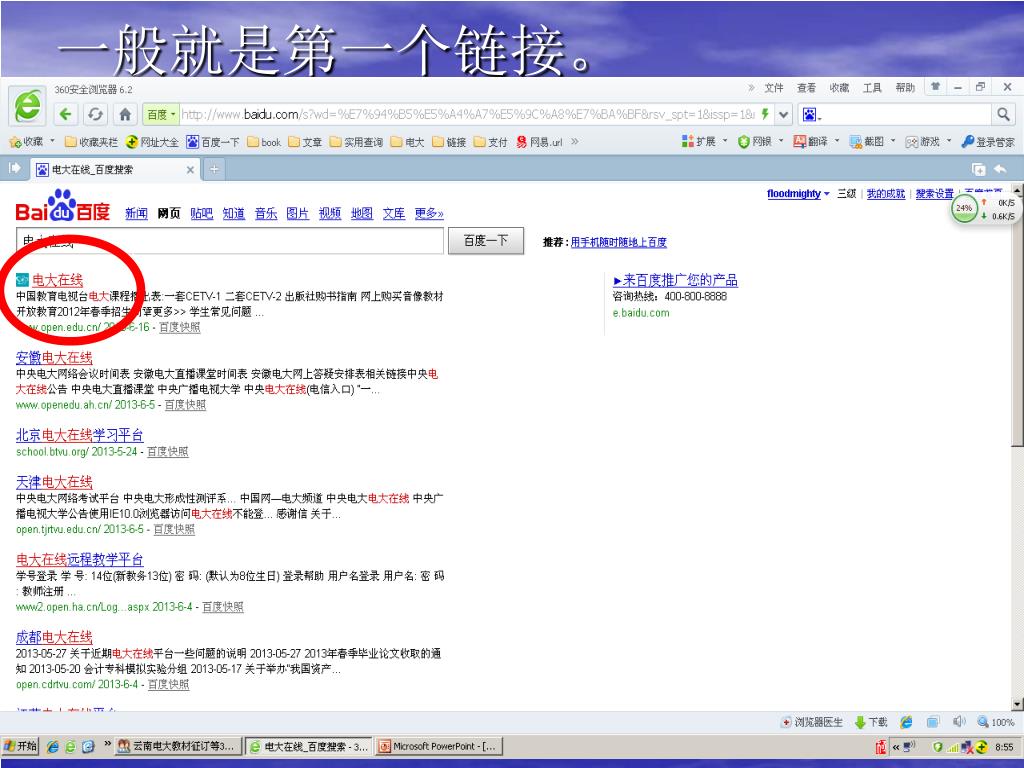Click the 360 browser green logo
The width and height of the screenshot is (1024, 768).
[27, 106]
